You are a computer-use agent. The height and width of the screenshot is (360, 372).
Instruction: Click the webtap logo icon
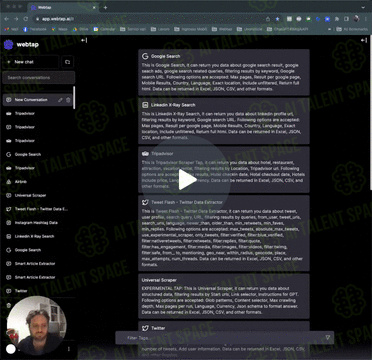click(x=8, y=44)
